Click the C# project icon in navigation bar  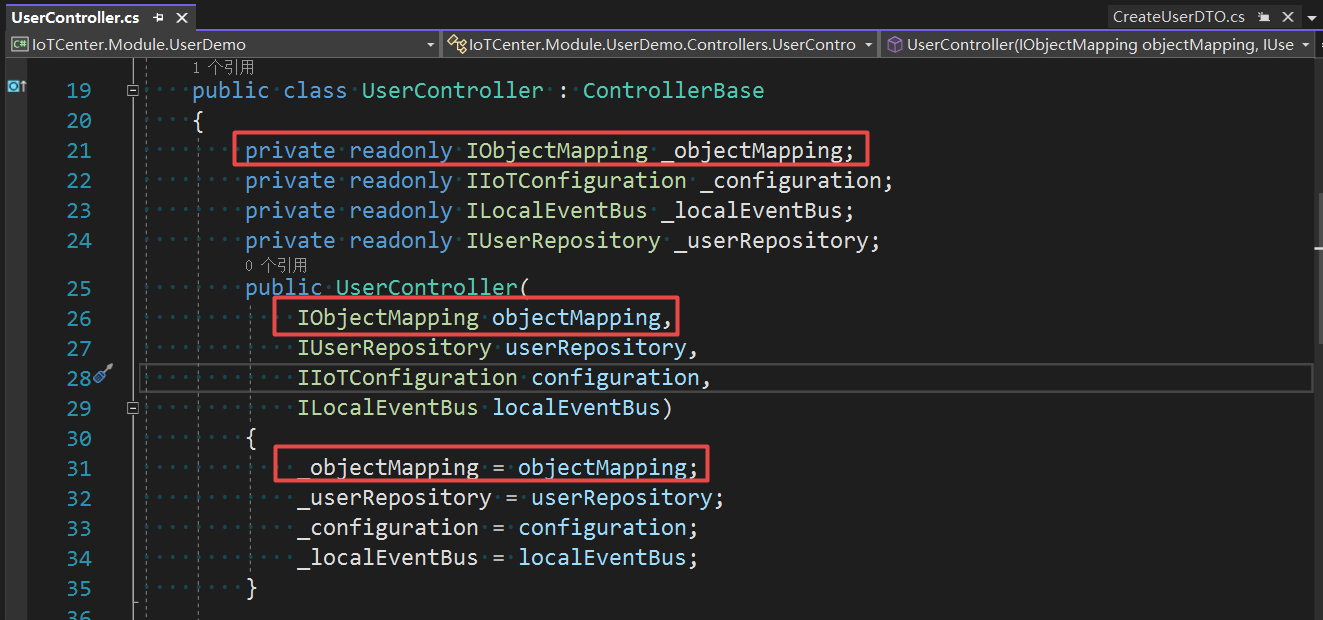click(20, 44)
